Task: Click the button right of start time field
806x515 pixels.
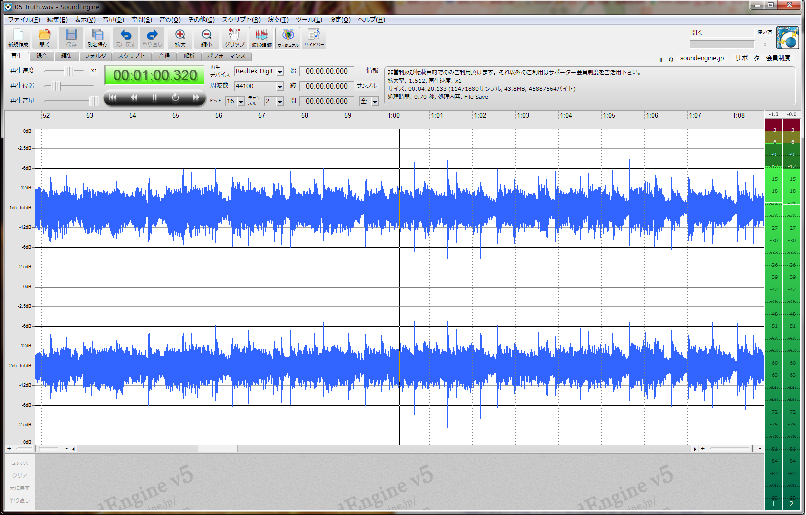Action: click(x=372, y=71)
